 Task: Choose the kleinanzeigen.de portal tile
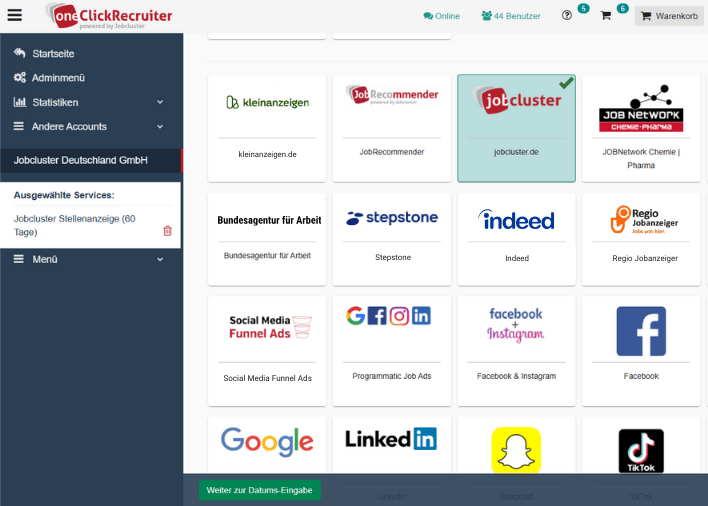point(267,128)
